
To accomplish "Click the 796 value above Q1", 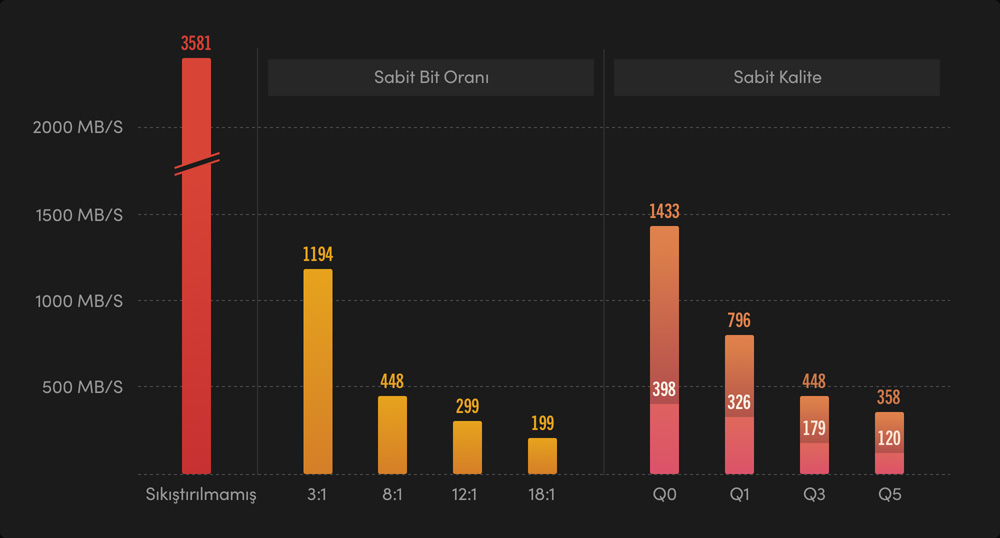I will (739, 320).
